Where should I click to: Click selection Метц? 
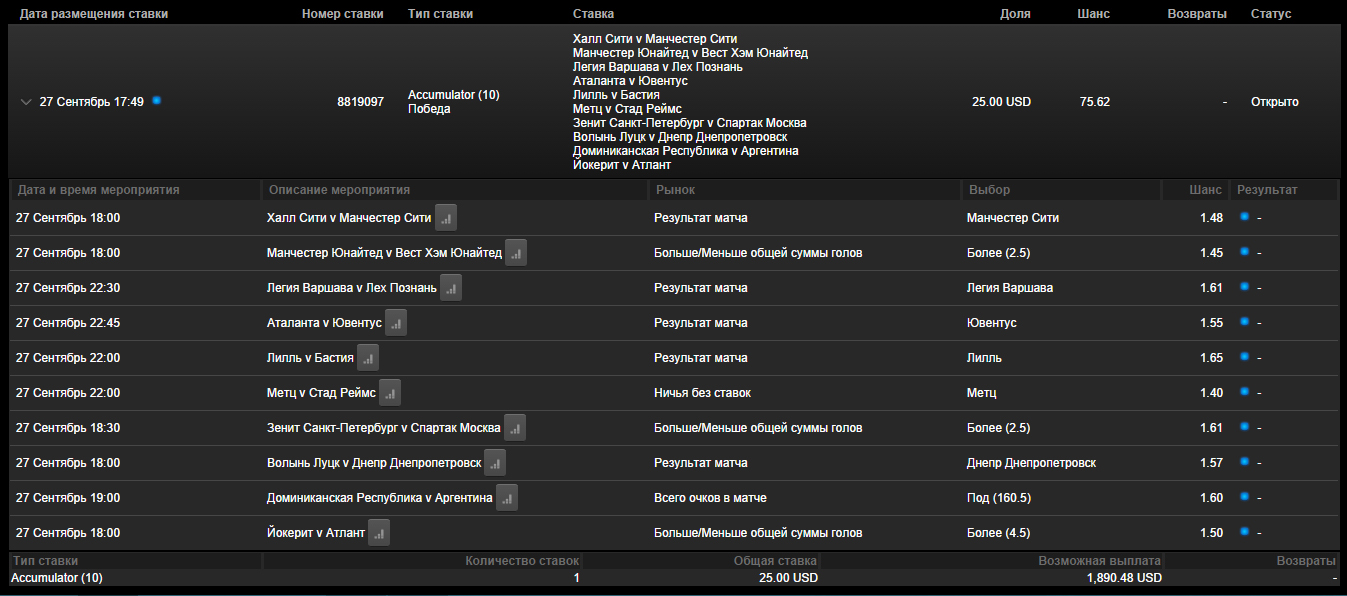(x=982, y=393)
